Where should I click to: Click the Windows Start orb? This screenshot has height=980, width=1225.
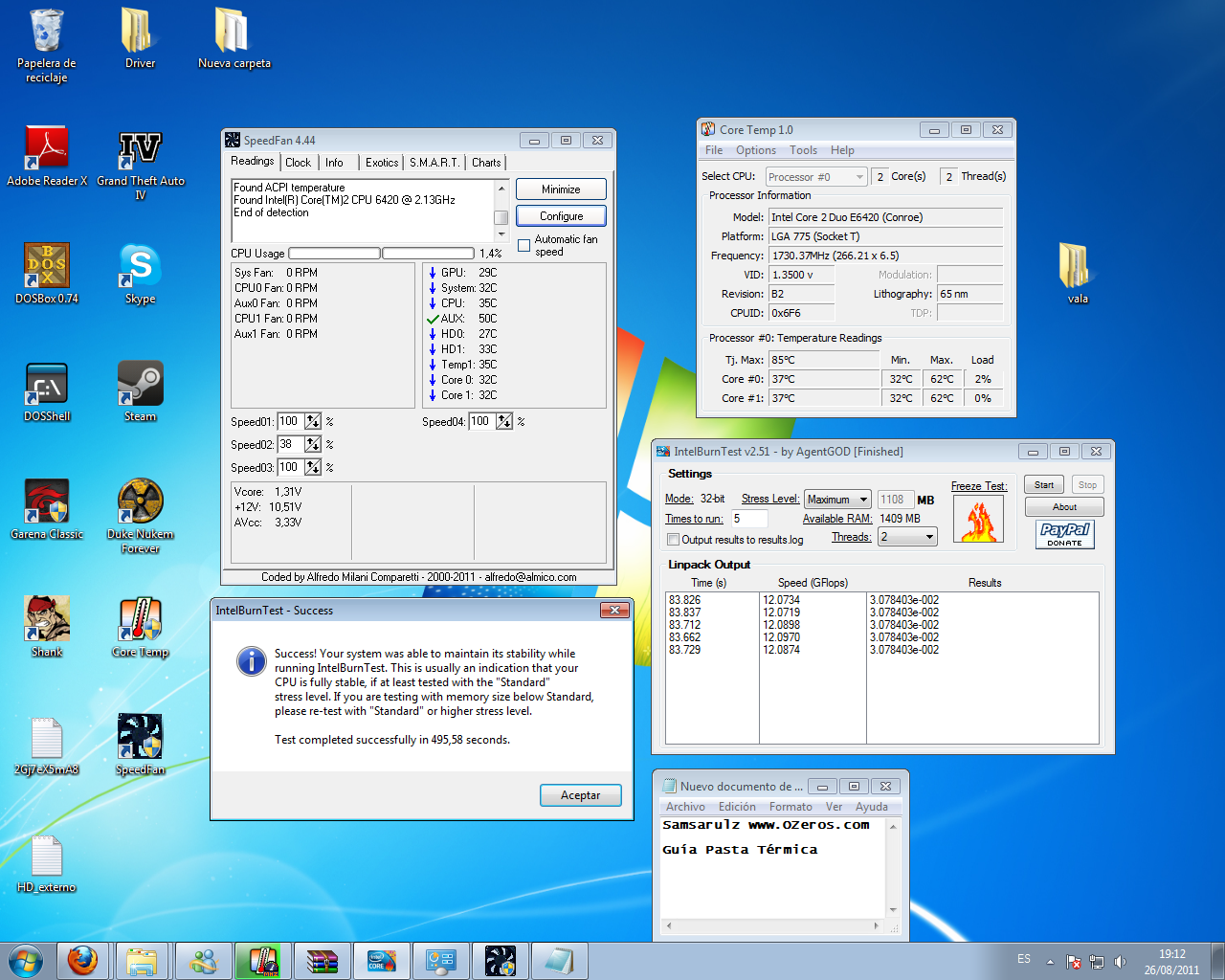pos(26,961)
